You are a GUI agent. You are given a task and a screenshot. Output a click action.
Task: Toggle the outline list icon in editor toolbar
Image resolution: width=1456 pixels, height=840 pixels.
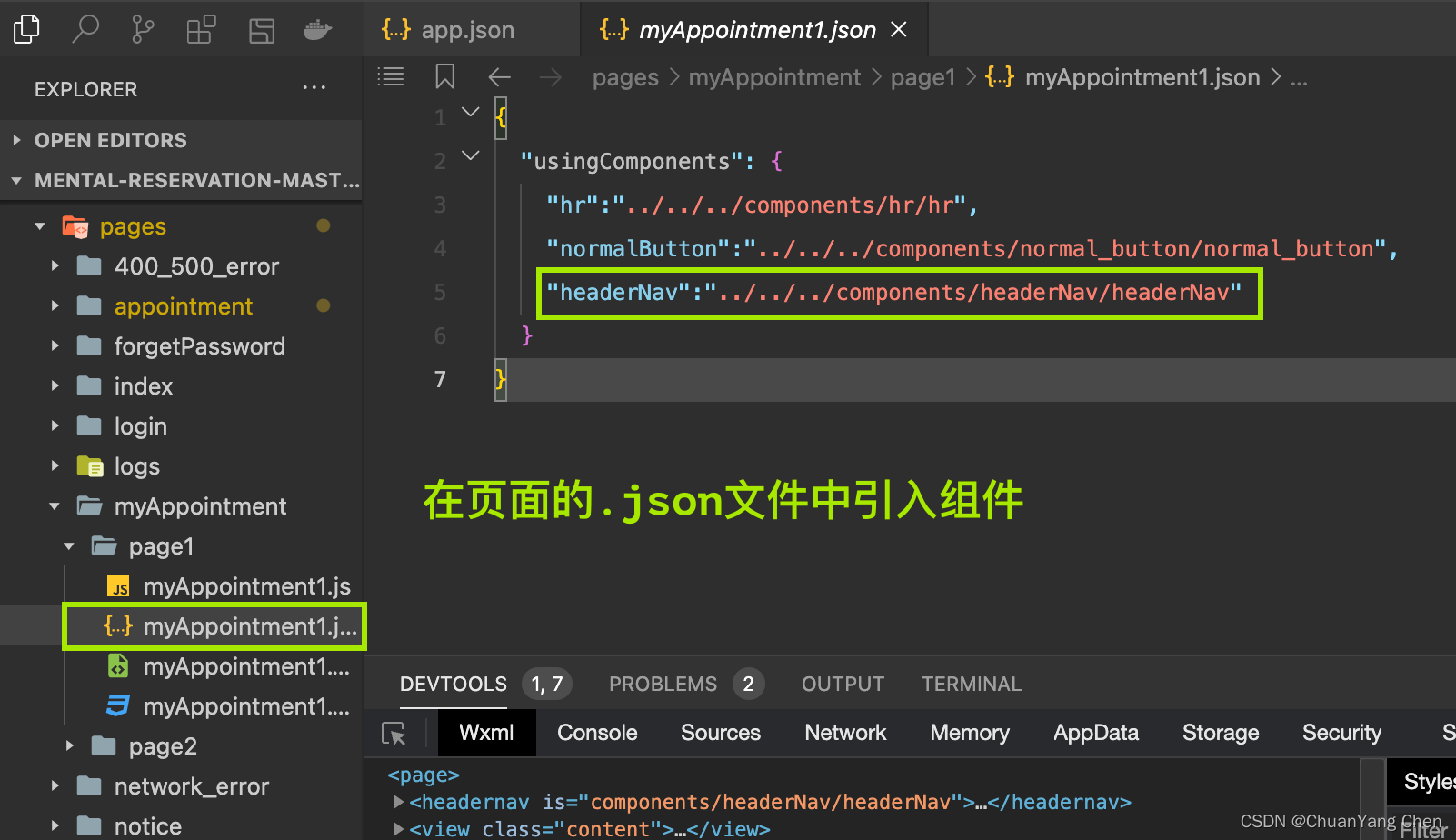pyautogui.click(x=391, y=76)
